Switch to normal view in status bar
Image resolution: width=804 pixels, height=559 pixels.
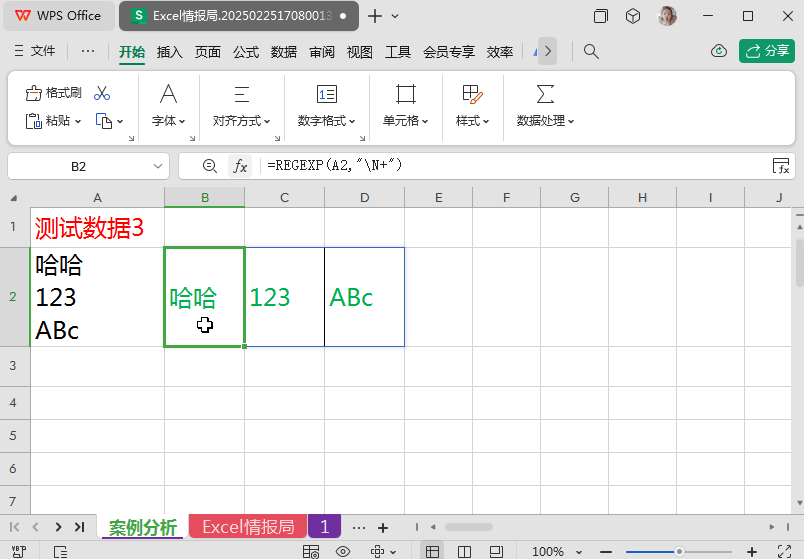(x=432, y=551)
